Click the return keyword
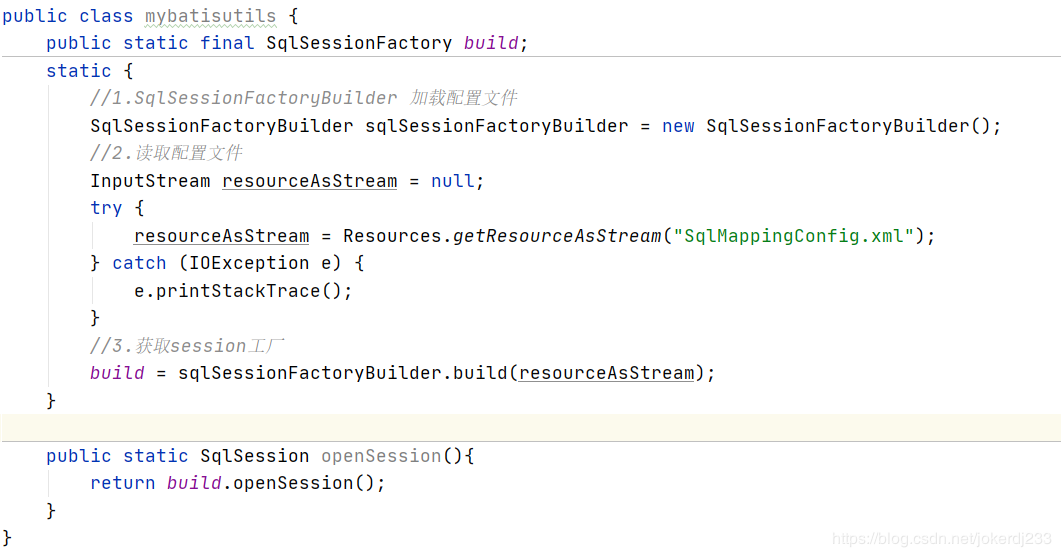Viewport: 1061px width, 557px height. [x=122, y=483]
